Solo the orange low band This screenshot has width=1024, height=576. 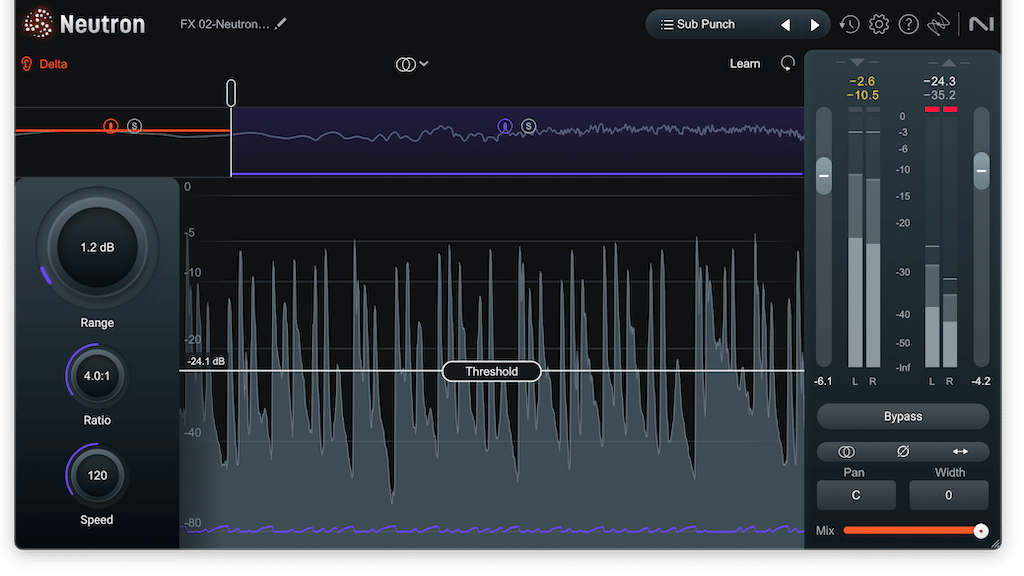(135, 126)
